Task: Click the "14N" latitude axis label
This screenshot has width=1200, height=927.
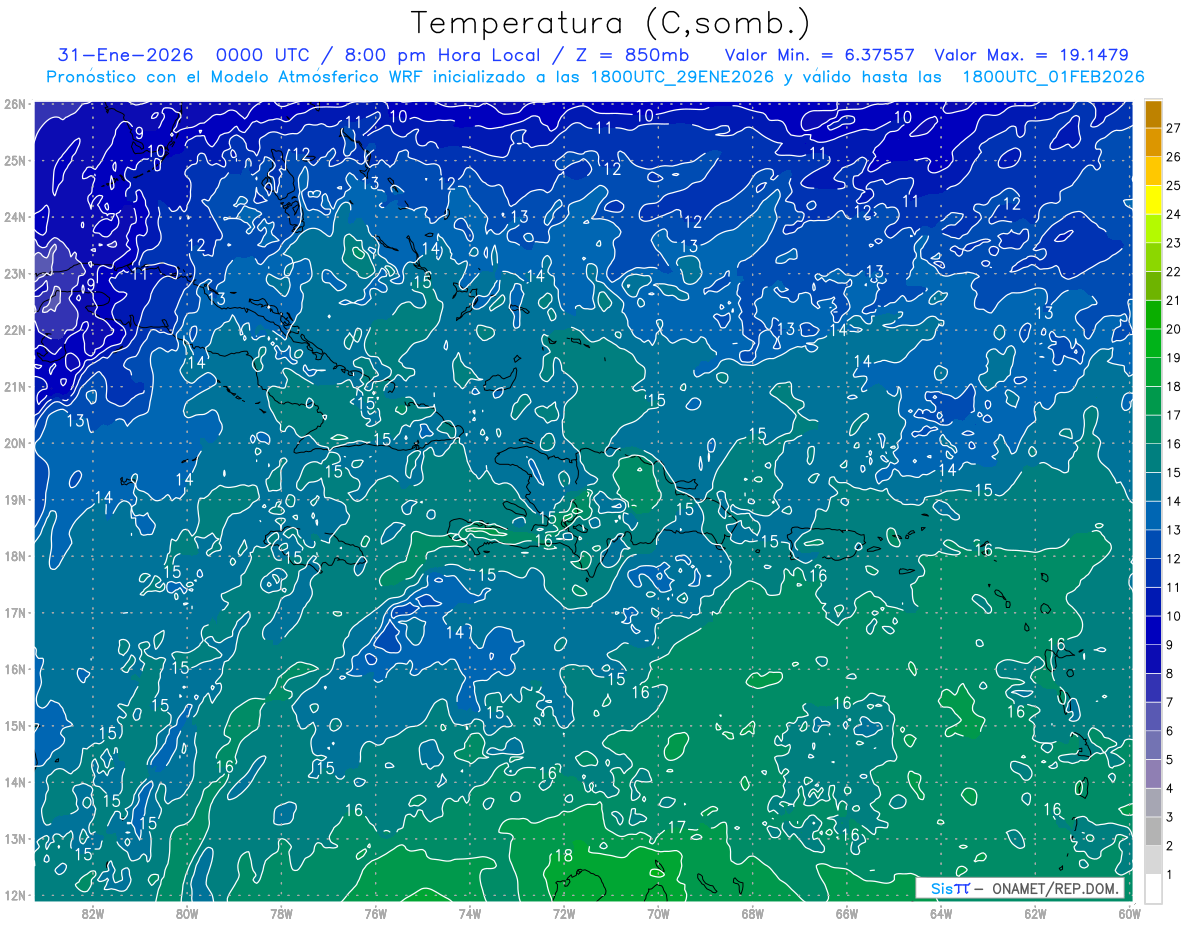Action: coord(14,781)
